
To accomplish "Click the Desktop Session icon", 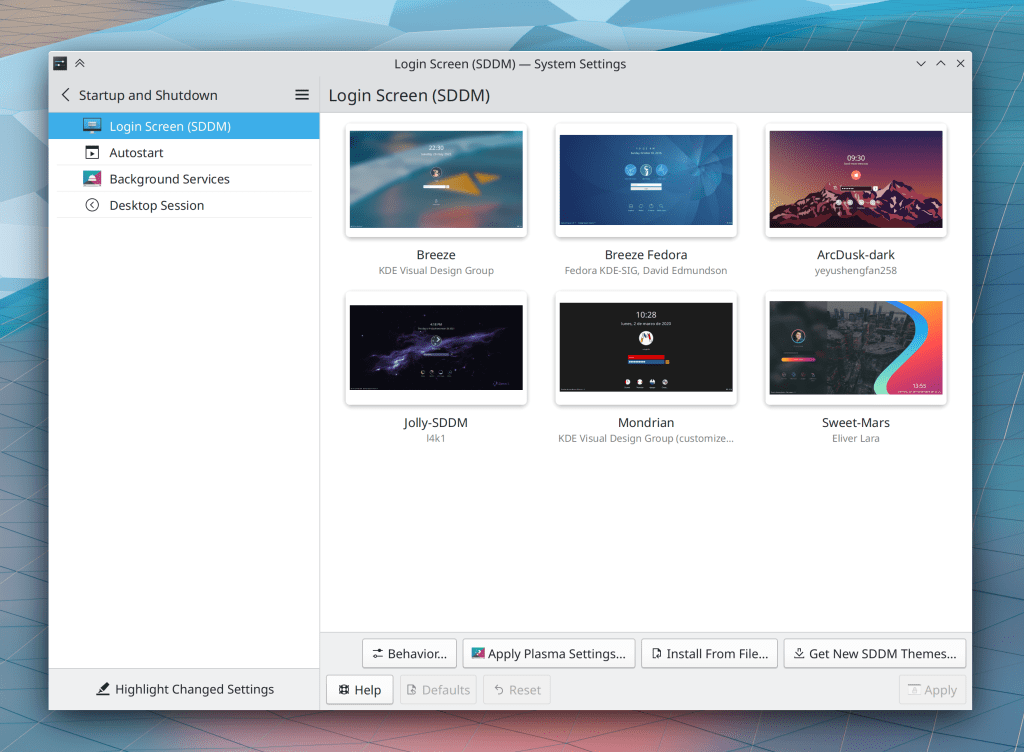I will click(x=92, y=205).
